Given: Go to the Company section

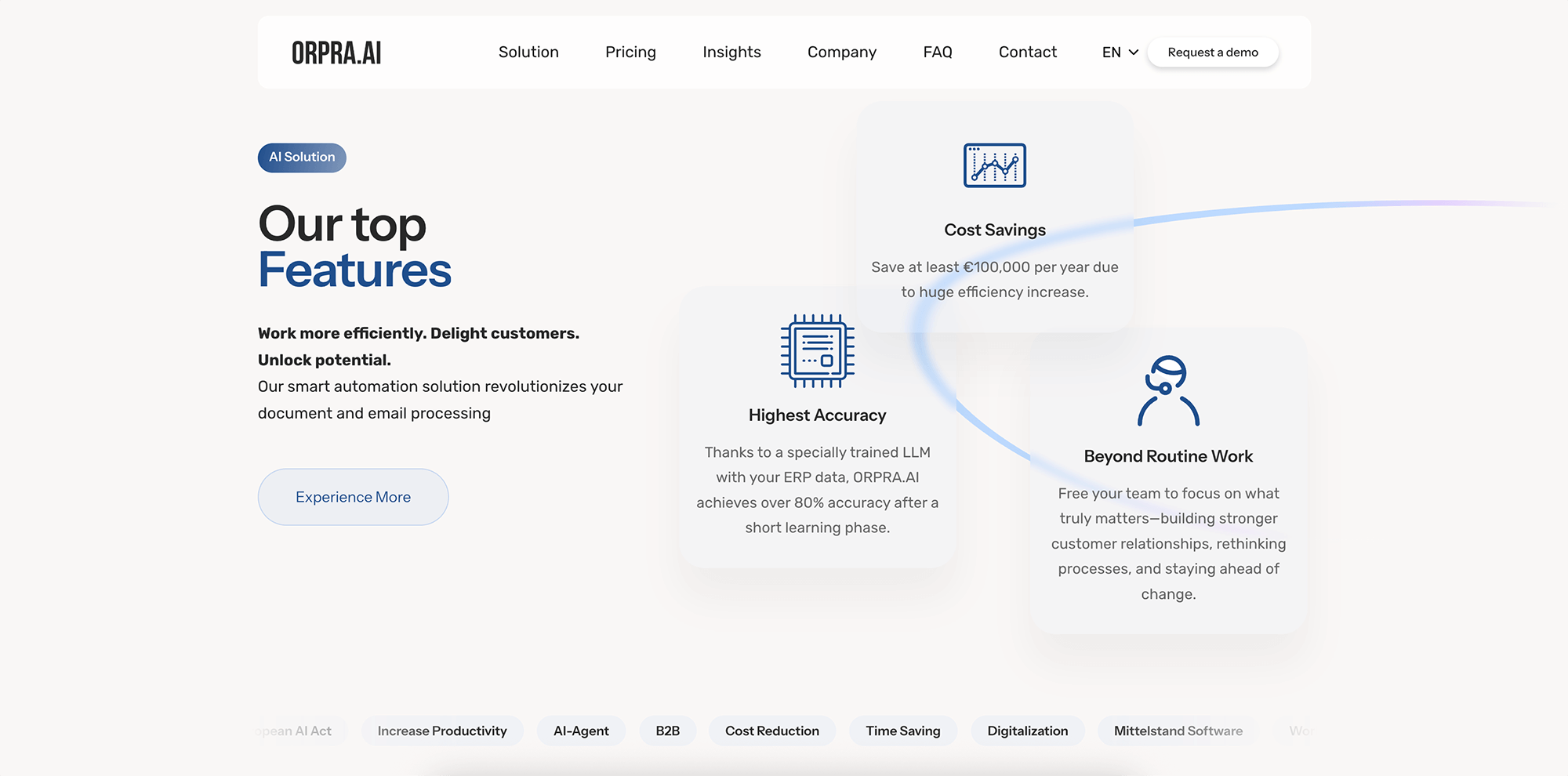Looking at the screenshot, I should pos(841,52).
